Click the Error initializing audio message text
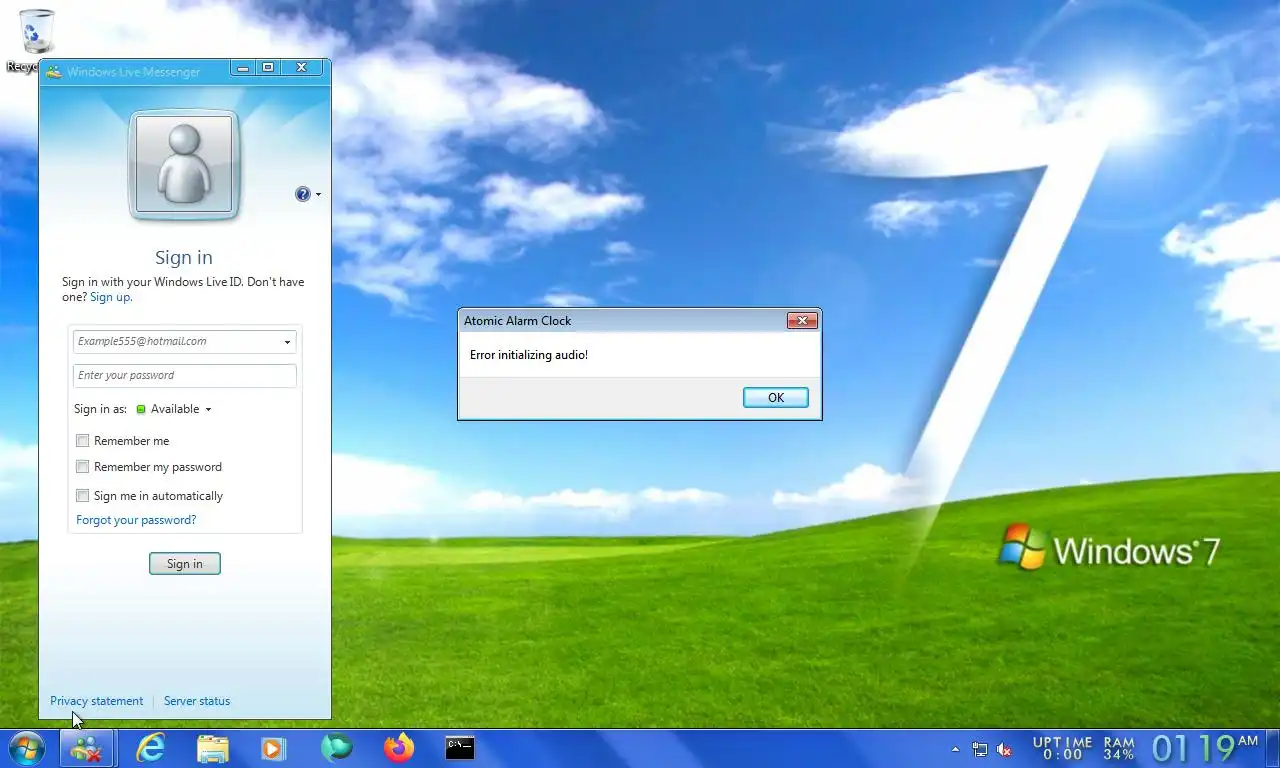The height and width of the screenshot is (768, 1280). click(529, 355)
